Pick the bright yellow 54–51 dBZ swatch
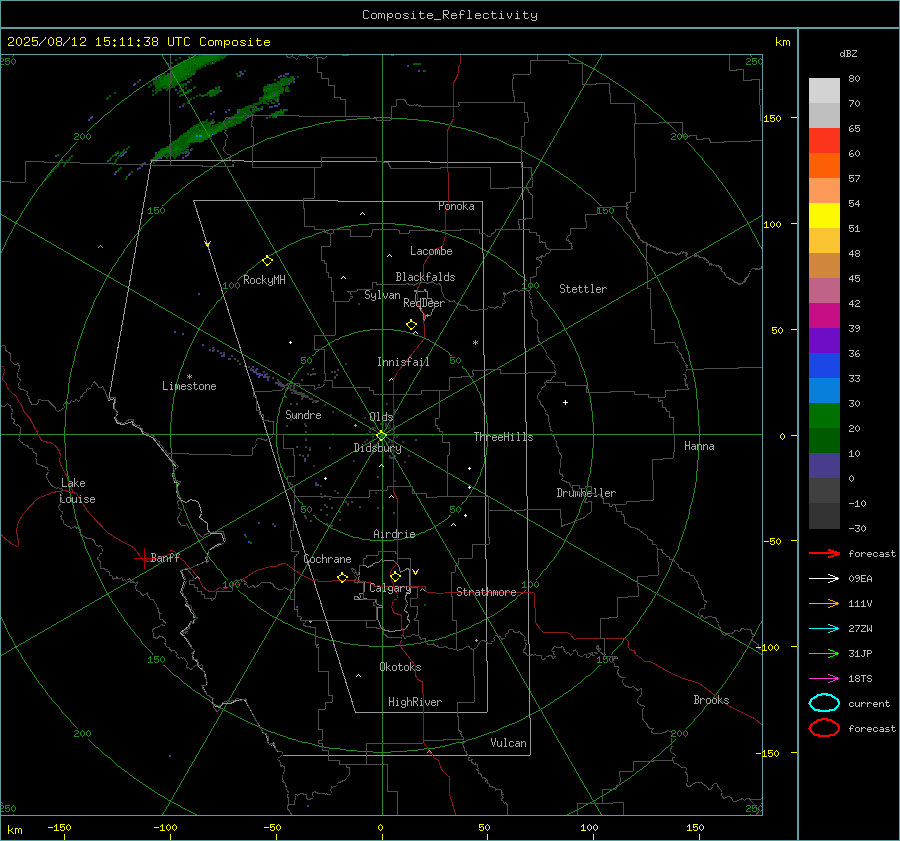Screen dimensions: 900x841 (824, 216)
